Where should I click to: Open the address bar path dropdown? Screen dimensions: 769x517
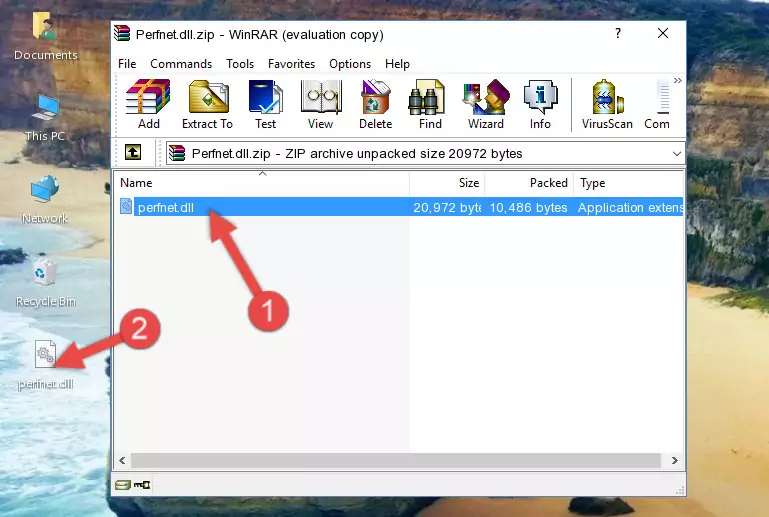677,154
